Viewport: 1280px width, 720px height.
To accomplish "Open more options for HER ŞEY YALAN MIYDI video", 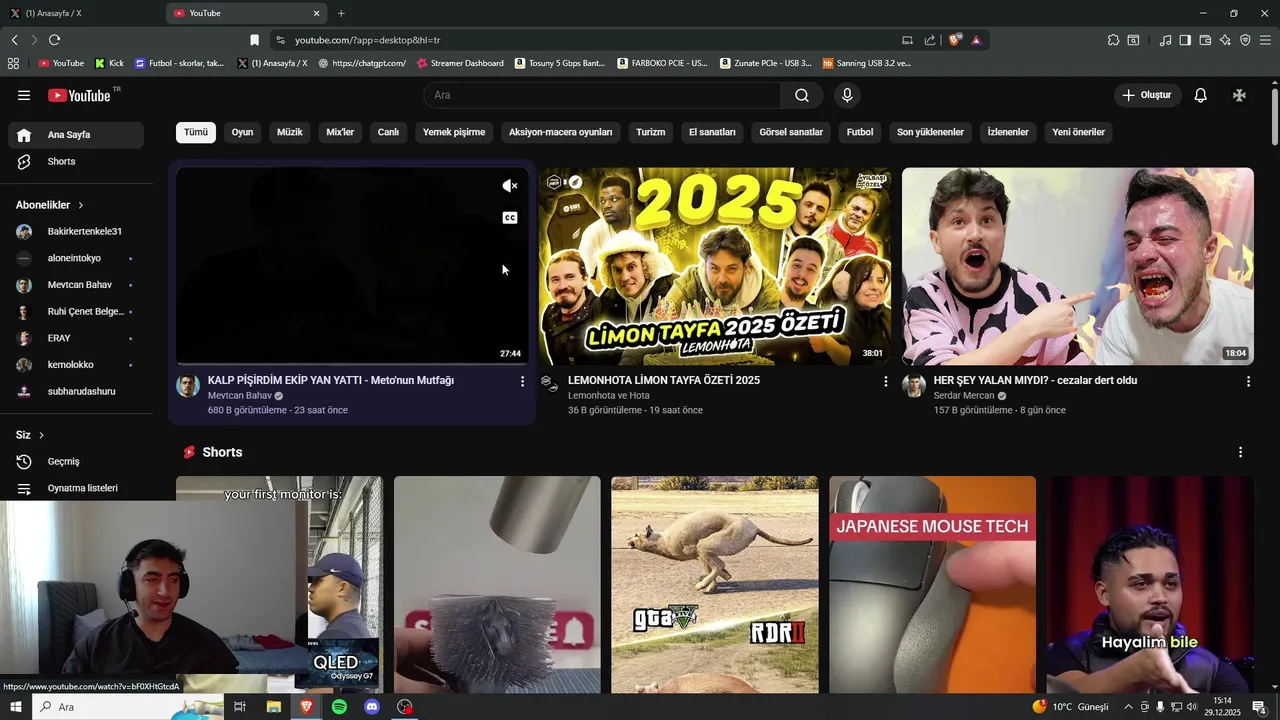I will click(x=1248, y=381).
